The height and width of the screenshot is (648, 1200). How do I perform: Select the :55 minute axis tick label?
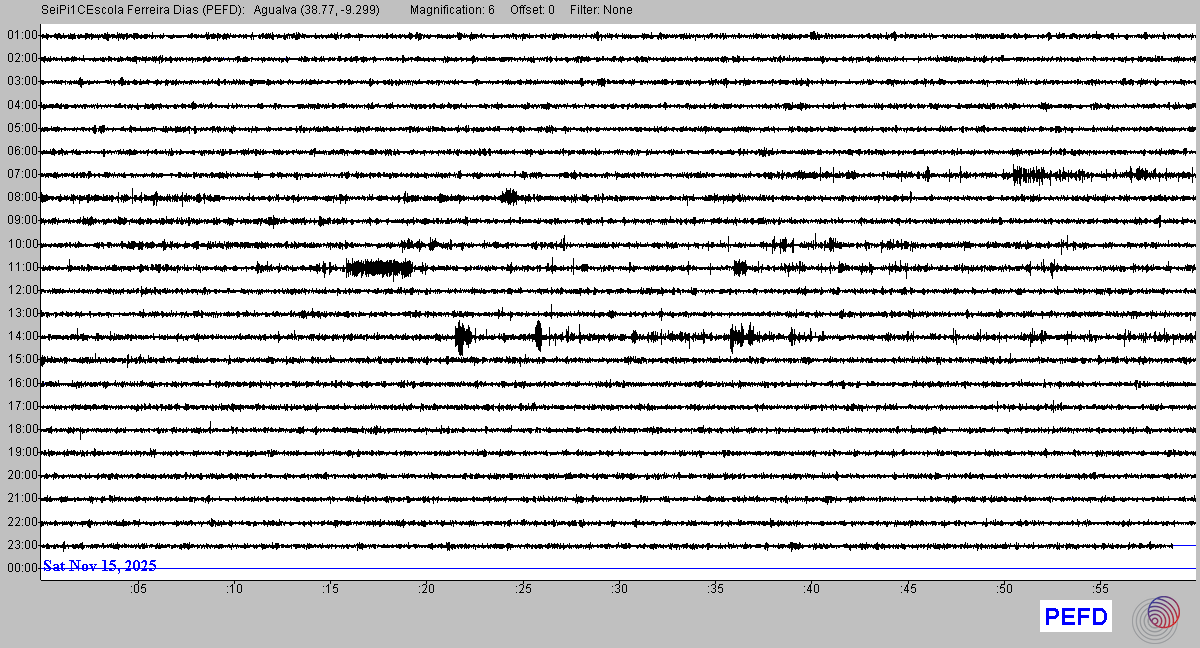click(1099, 589)
